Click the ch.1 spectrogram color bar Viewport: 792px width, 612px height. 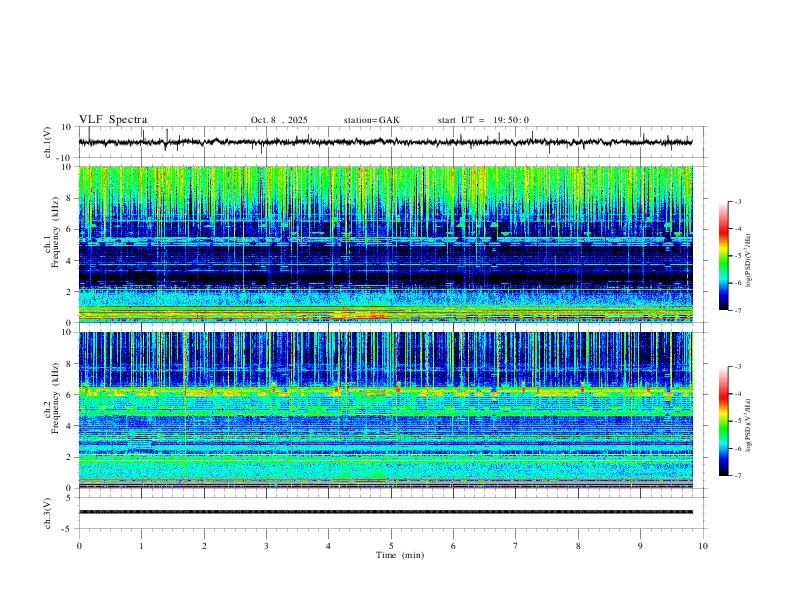[x=723, y=256]
